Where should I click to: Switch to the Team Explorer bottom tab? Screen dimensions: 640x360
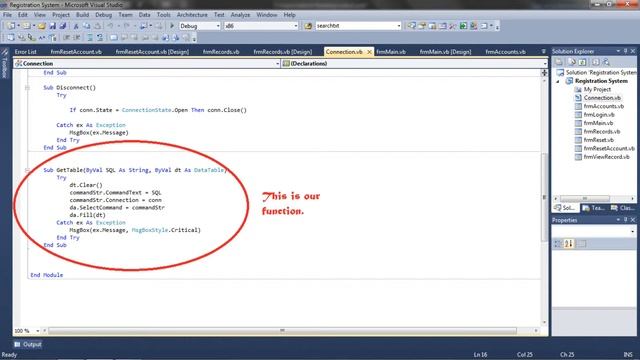tap(593, 208)
